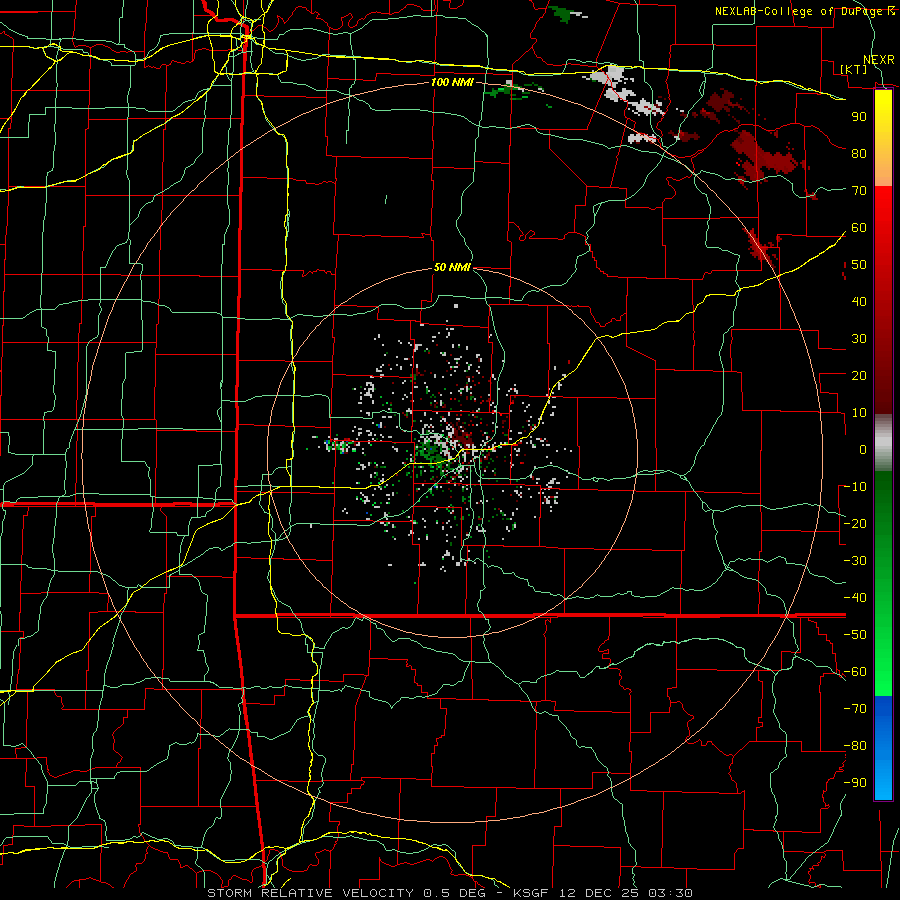Click the -90 scale value
Screen dimensions: 900x900
855,783
